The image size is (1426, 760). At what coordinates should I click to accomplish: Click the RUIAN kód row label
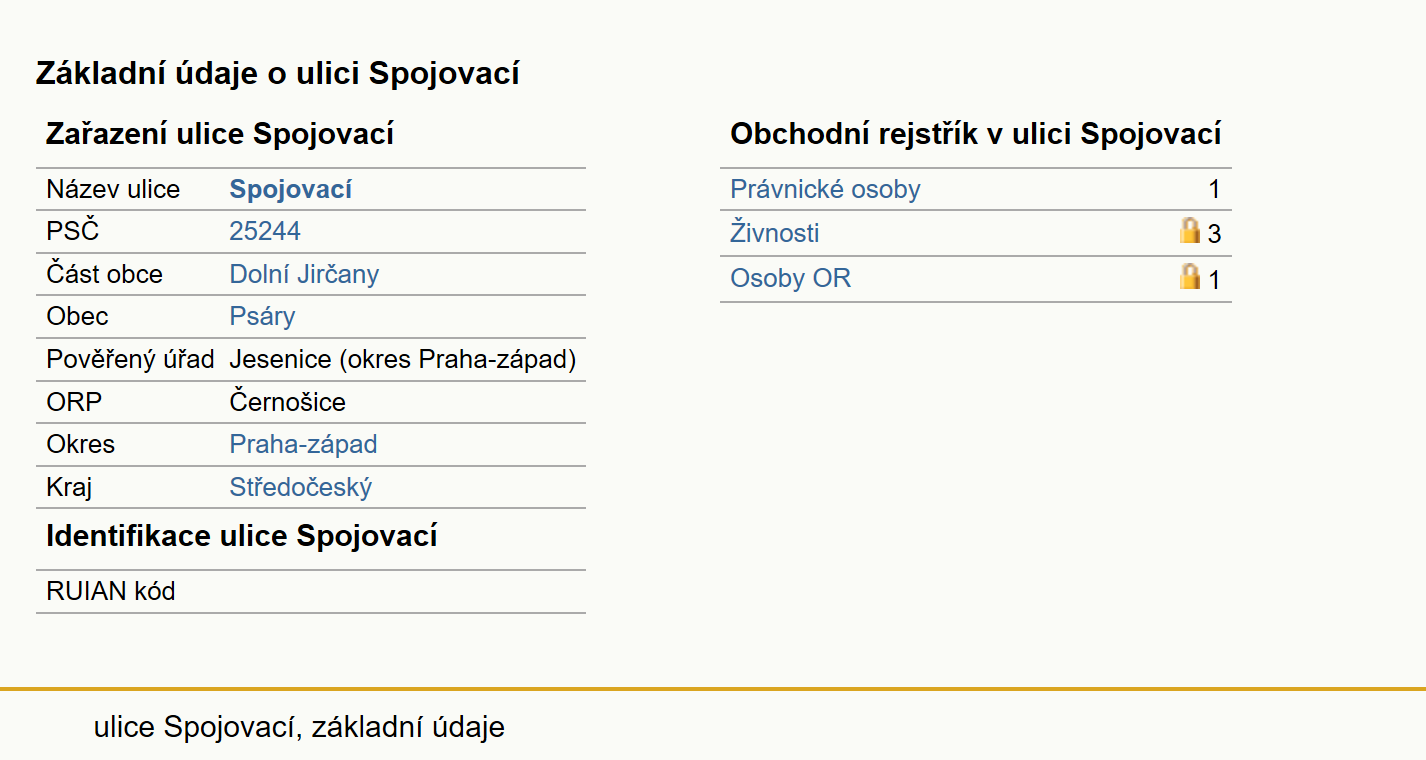[111, 591]
